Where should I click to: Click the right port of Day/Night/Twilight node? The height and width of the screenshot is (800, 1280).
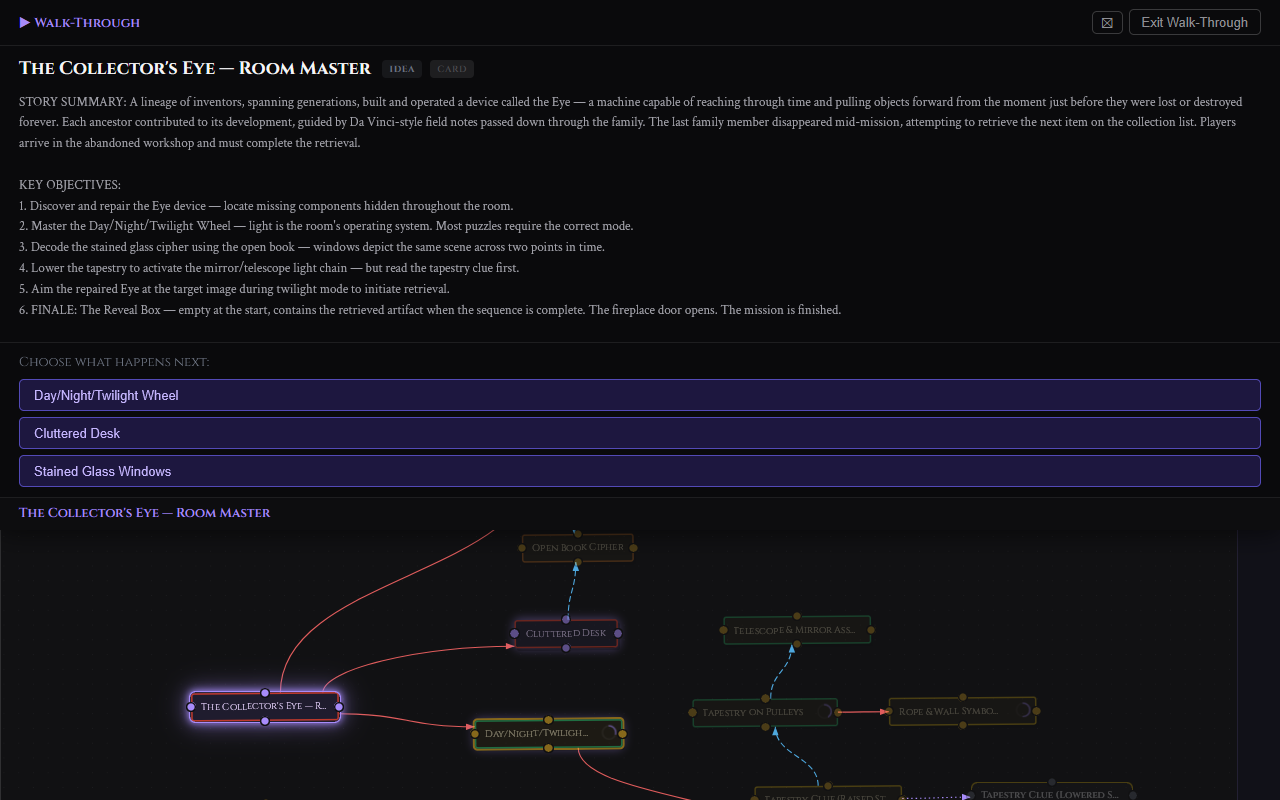(x=622, y=733)
